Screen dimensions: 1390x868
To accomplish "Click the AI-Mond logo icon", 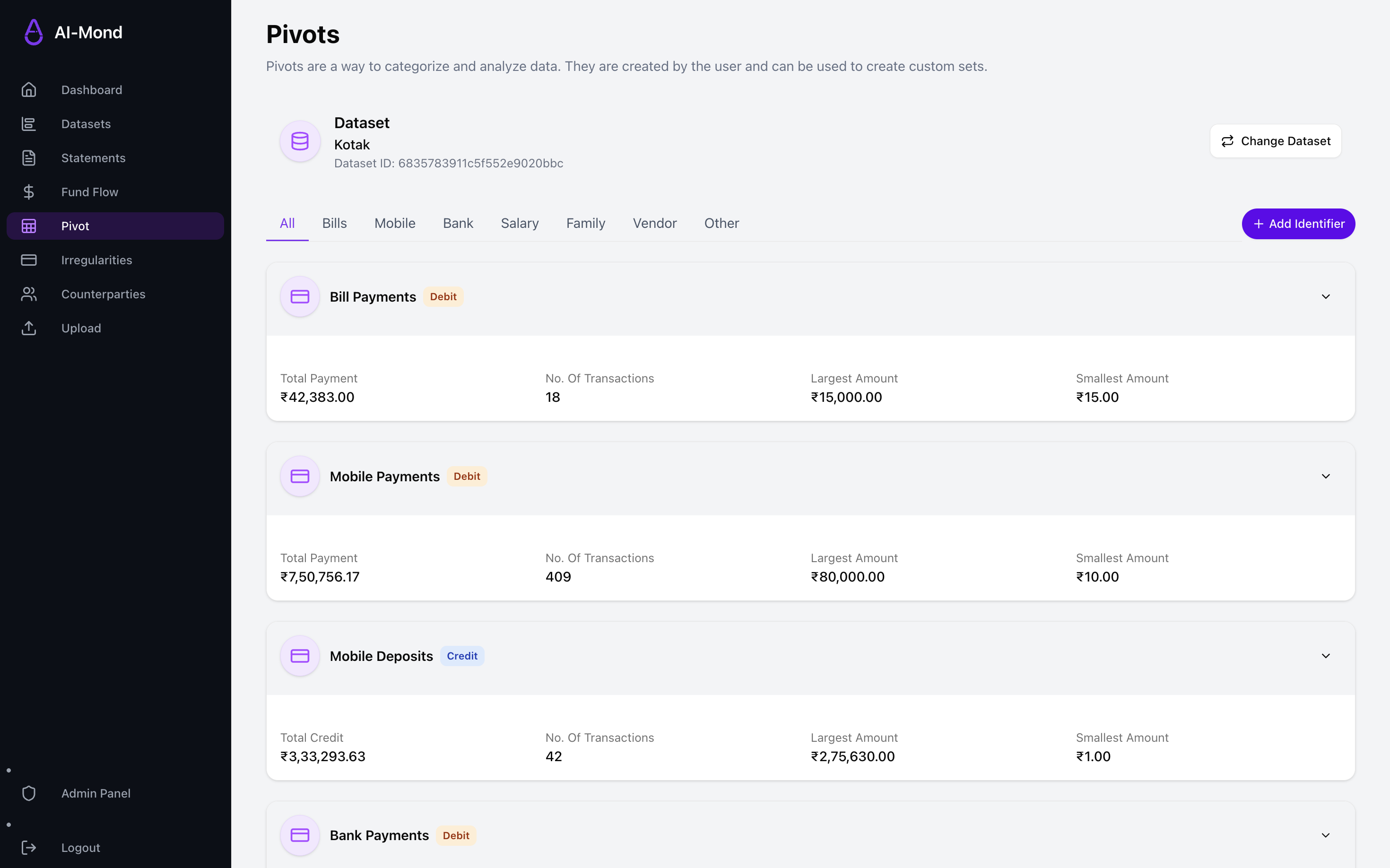I will 34,32.
